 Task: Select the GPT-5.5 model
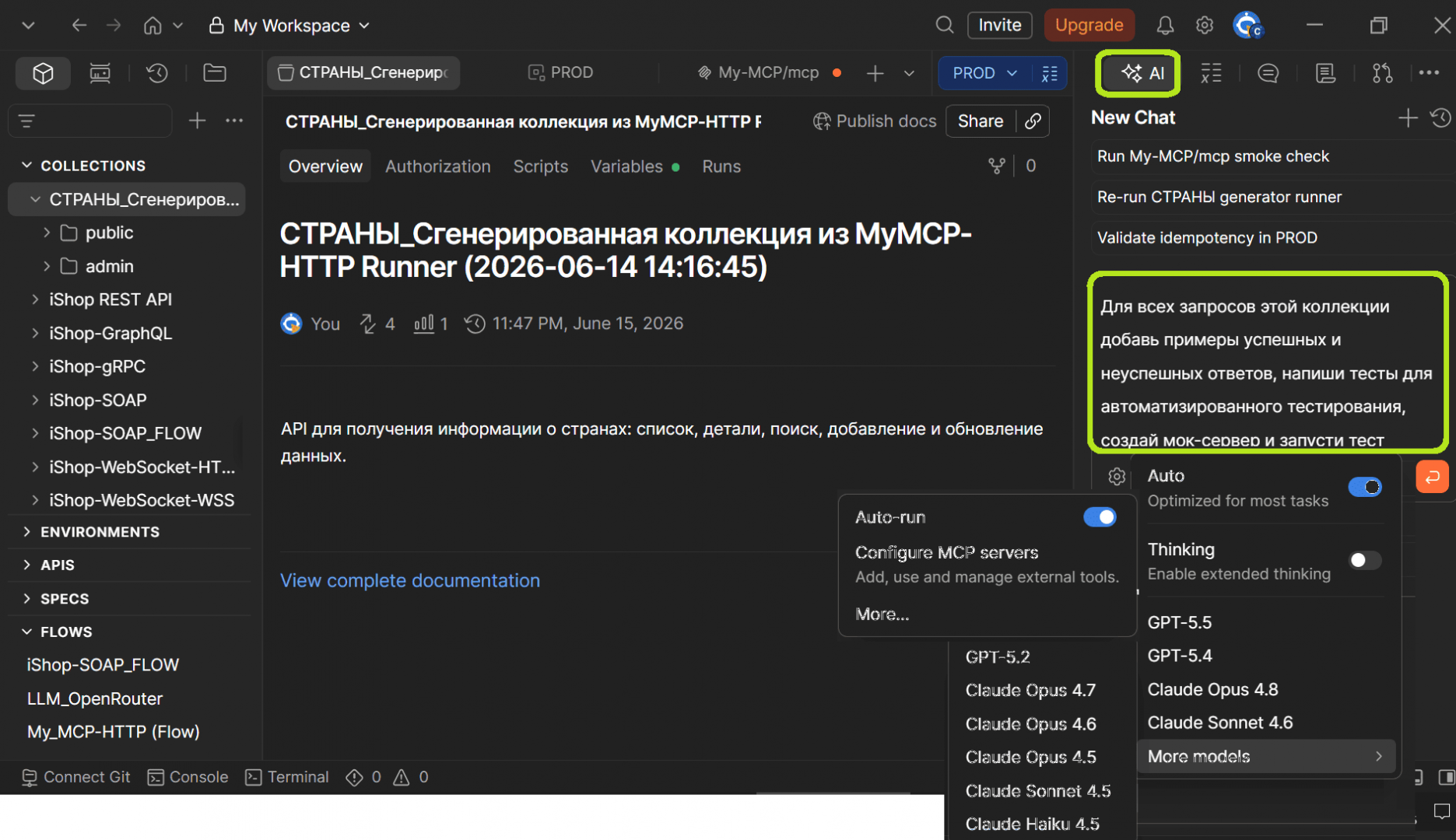coord(1179,622)
